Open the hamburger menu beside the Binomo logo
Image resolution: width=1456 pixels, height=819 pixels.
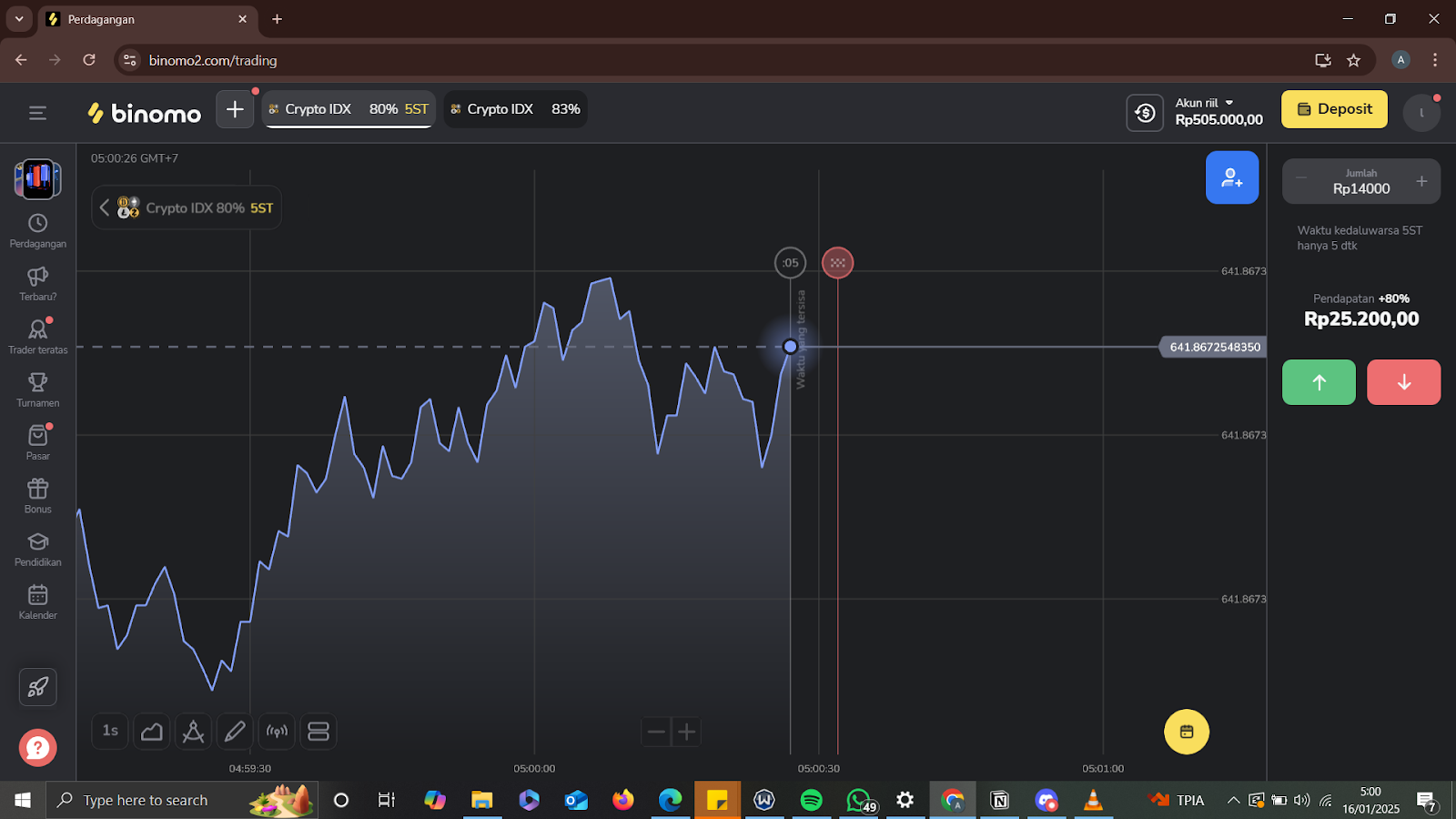pos(37,113)
